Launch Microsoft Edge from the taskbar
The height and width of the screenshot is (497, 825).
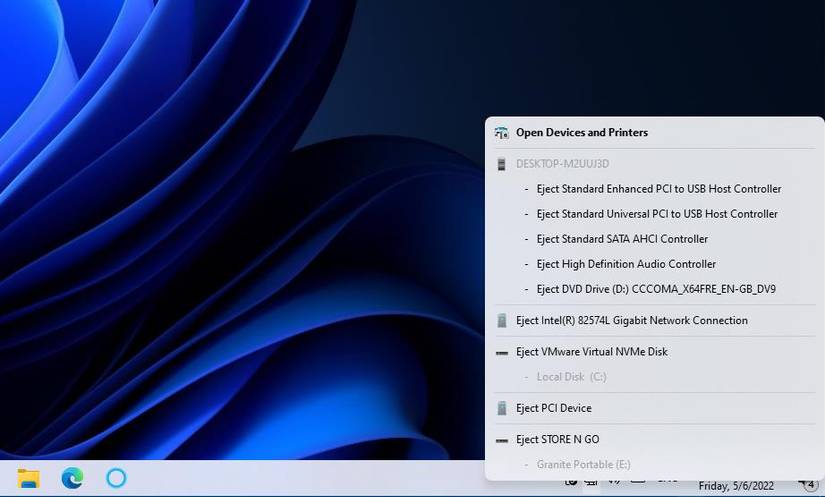[x=72, y=478]
